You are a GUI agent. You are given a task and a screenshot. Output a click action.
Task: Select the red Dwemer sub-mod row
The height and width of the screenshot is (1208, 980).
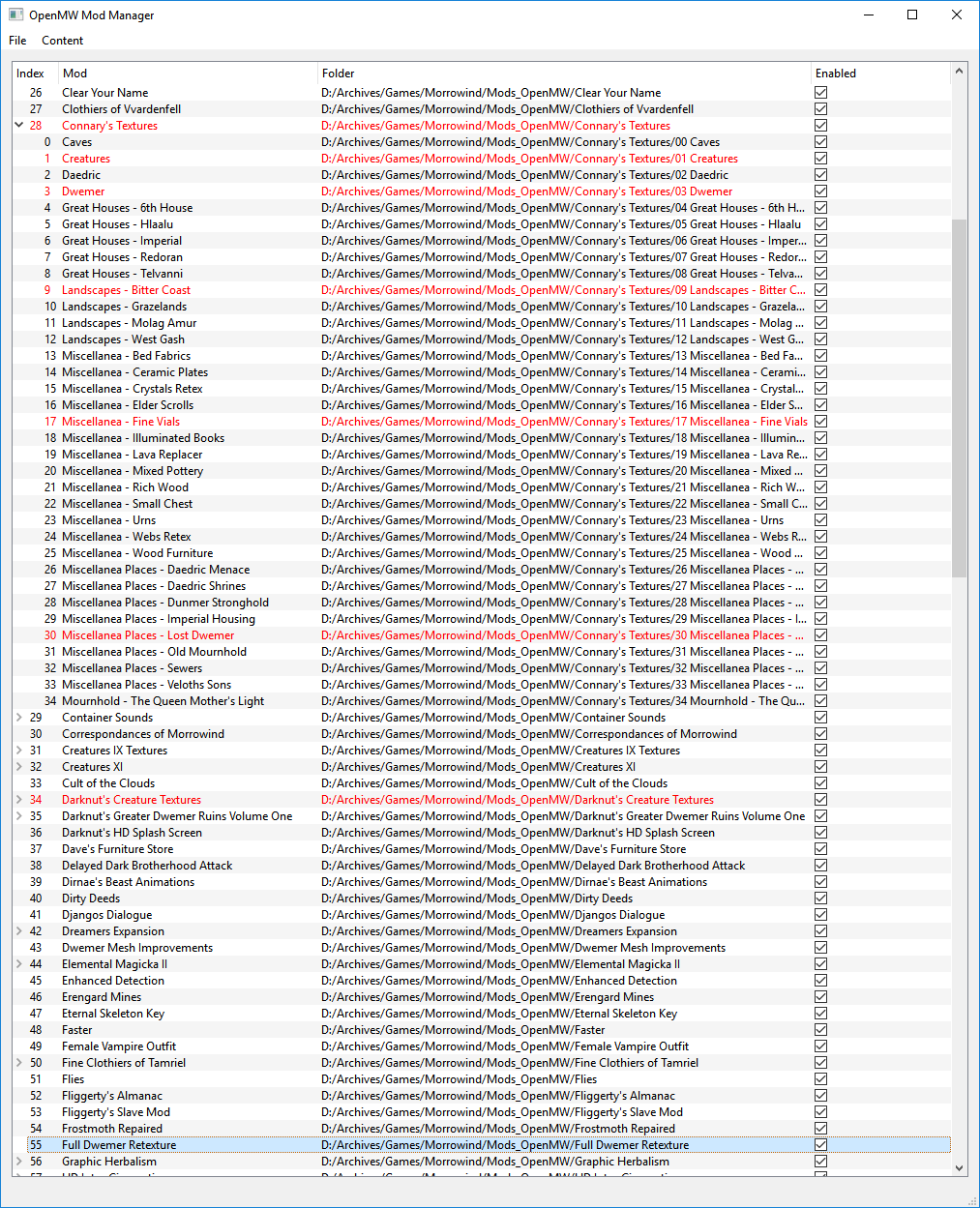482,192
